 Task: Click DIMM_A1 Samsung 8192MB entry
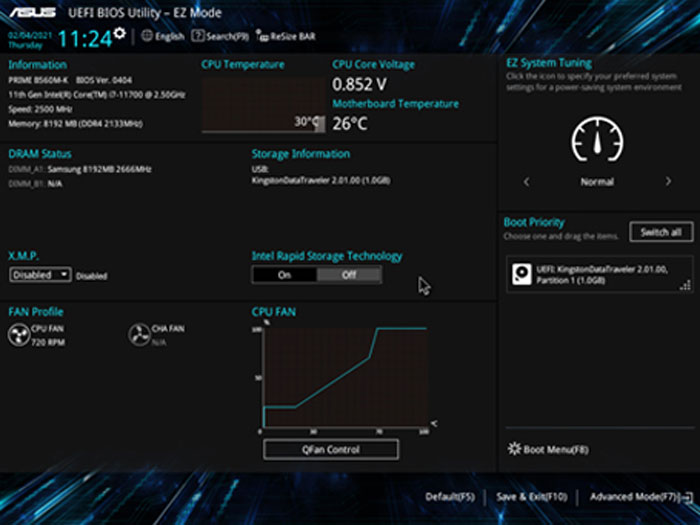(x=80, y=169)
